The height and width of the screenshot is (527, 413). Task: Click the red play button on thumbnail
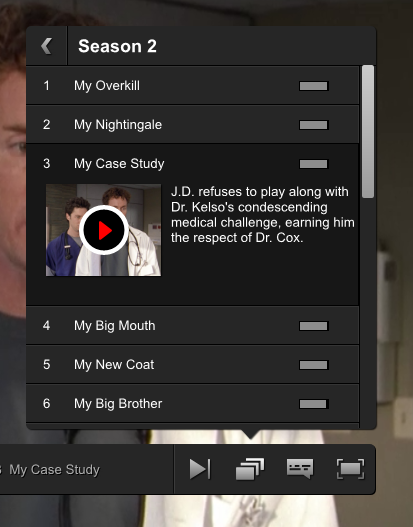[x=104, y=230]
